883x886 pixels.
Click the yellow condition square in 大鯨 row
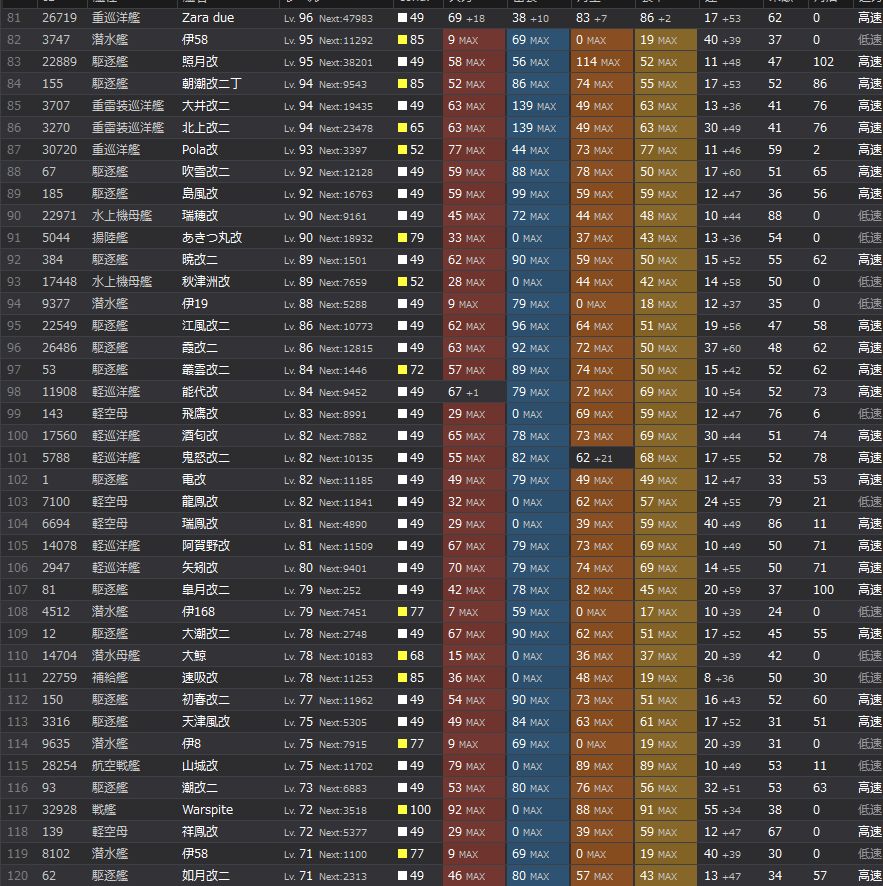(x=402, y=656)
